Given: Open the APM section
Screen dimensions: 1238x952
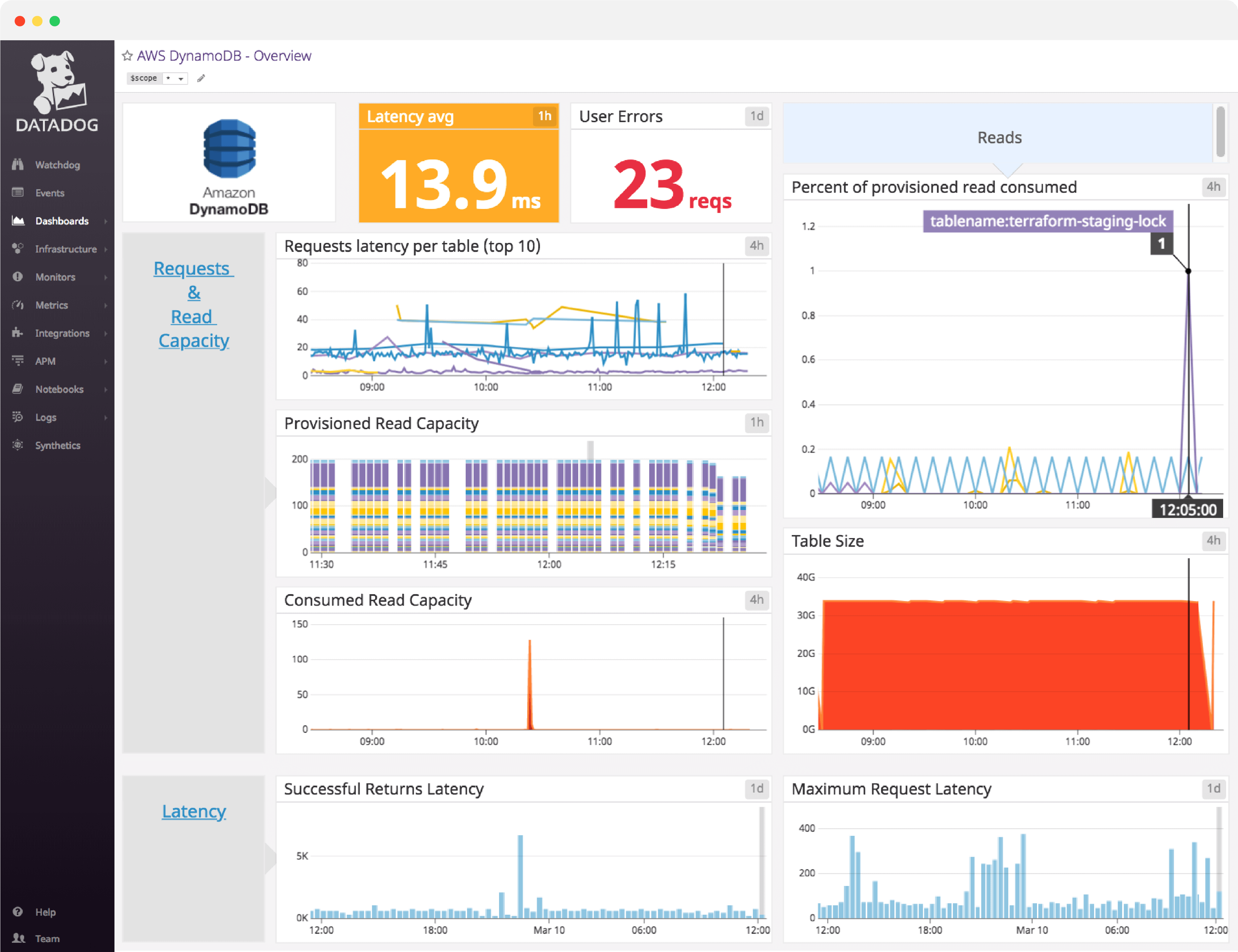Looking at the screenshot, I should (45, 361).
